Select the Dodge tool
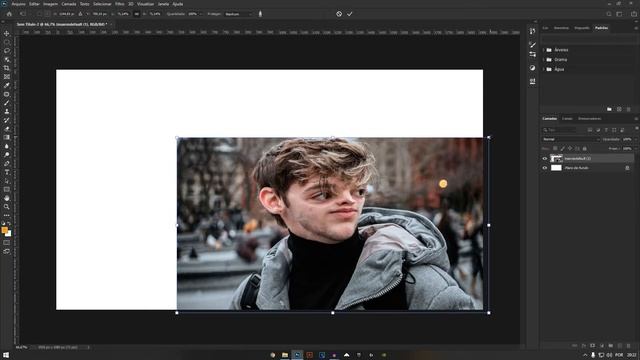This screenshot has width=640, height=360. pos(7,155)
